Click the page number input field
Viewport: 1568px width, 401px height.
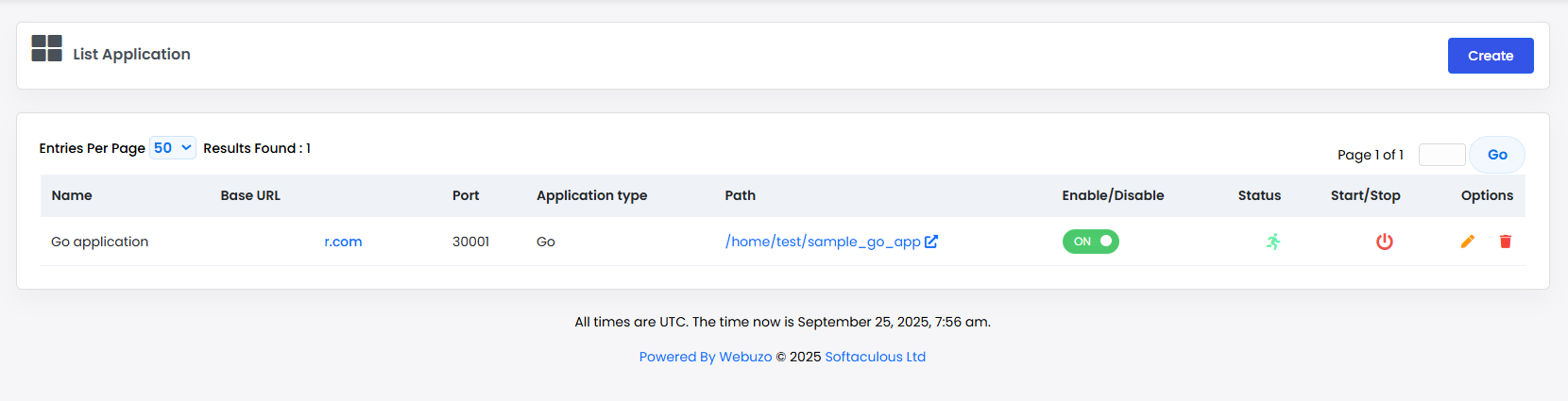click(1441, 155)
